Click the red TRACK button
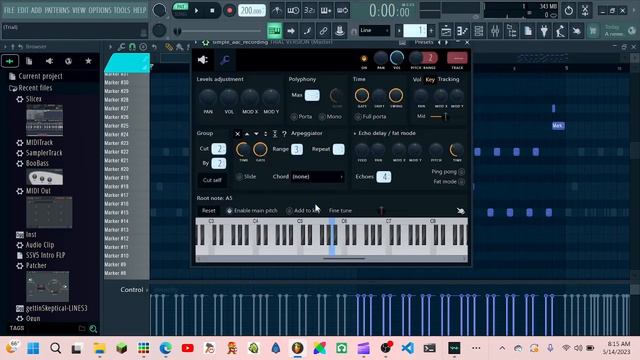Viewport: 640px width, 360px height. 457,58
